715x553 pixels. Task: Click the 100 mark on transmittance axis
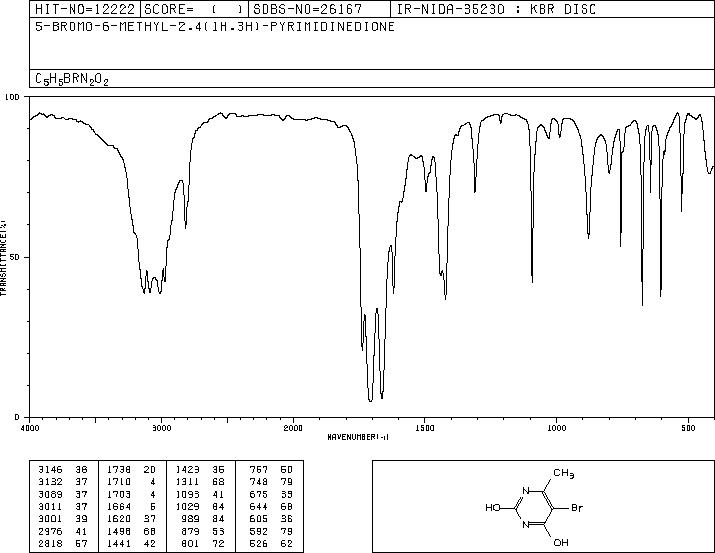click(x=12, y=97)
